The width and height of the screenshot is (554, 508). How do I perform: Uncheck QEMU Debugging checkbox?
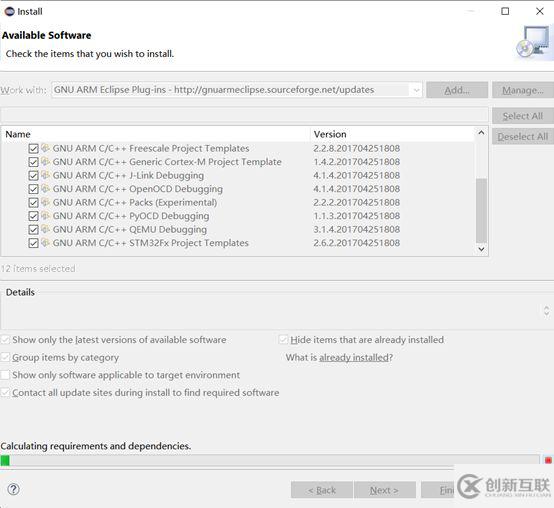point(33,230)
